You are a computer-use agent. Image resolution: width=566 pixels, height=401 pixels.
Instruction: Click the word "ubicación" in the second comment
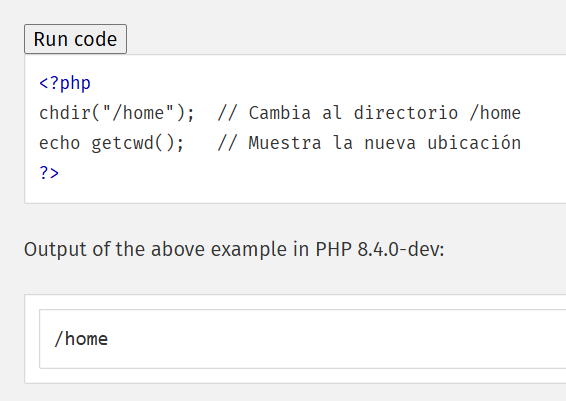[474, 143]
